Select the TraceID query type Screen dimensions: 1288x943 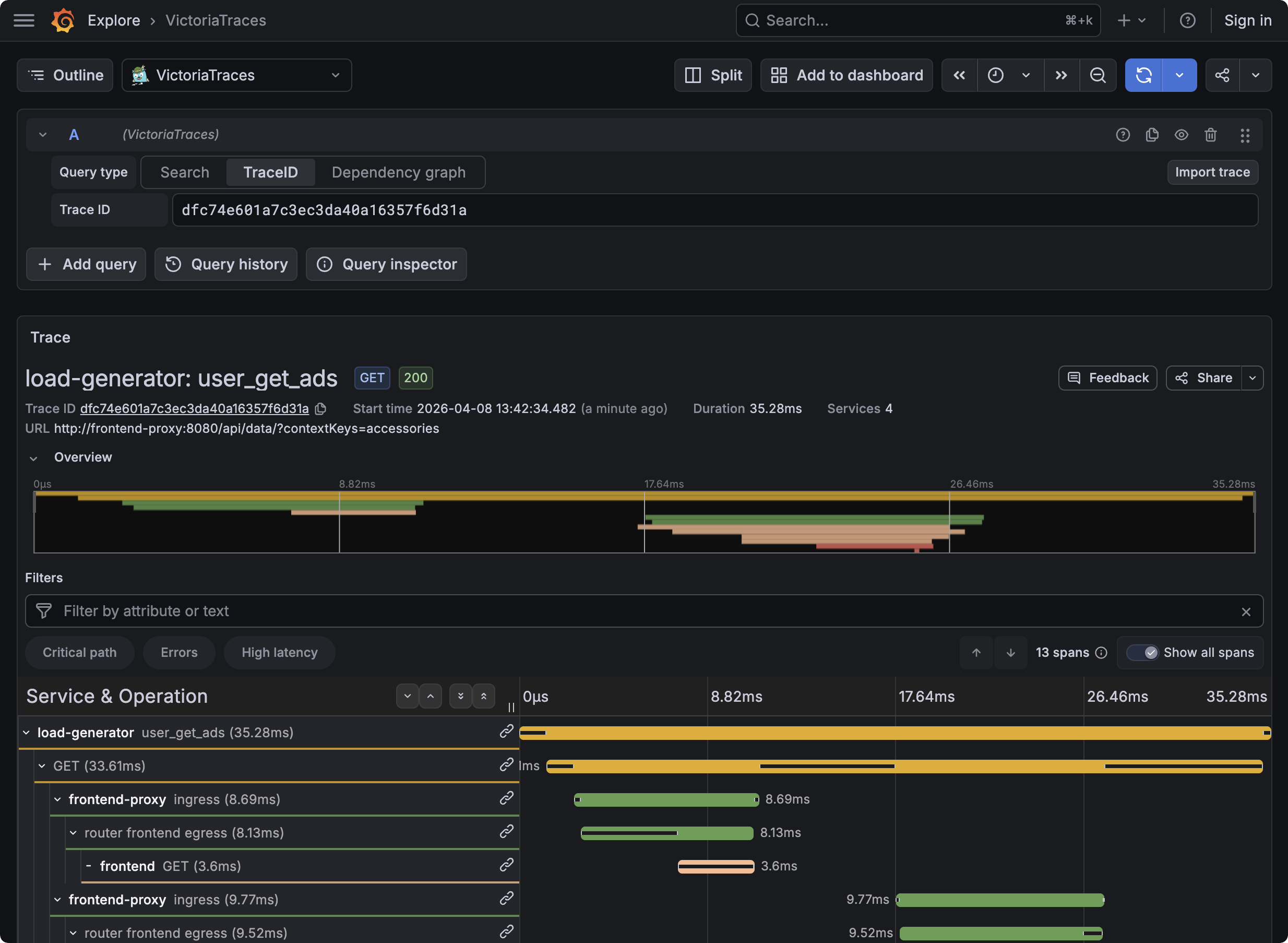coord(270,172)
